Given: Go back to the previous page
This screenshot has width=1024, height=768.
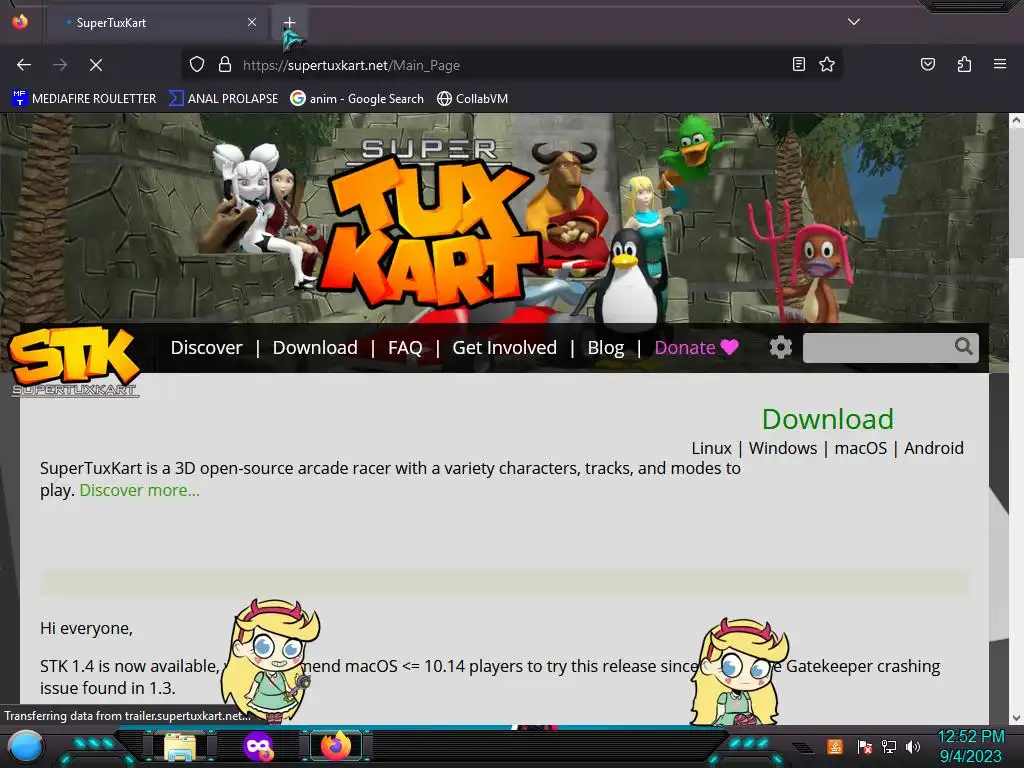Looking at the screenshot, I should click(24, 65).
